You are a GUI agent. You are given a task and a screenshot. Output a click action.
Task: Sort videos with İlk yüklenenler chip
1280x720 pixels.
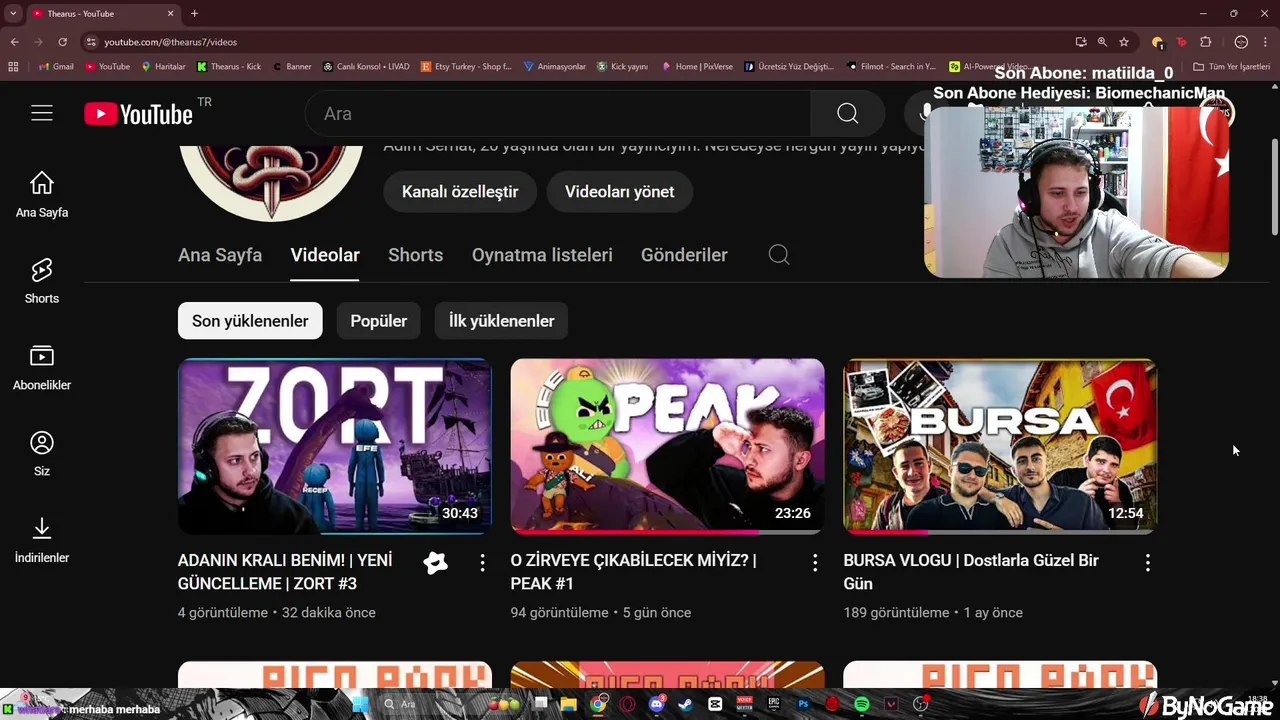[501, 321]
